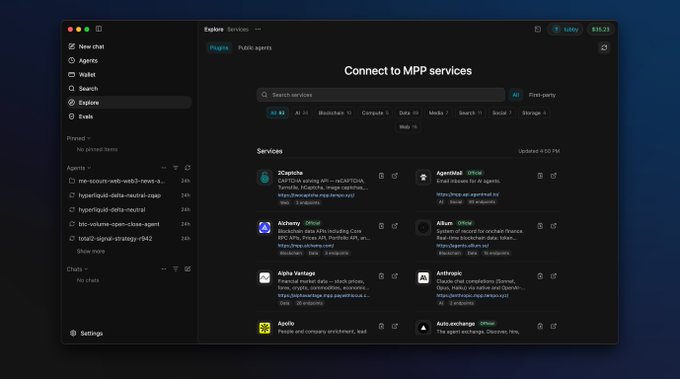
Task: Open Alpha Vantage external link icon
Action: click(395, 276)
